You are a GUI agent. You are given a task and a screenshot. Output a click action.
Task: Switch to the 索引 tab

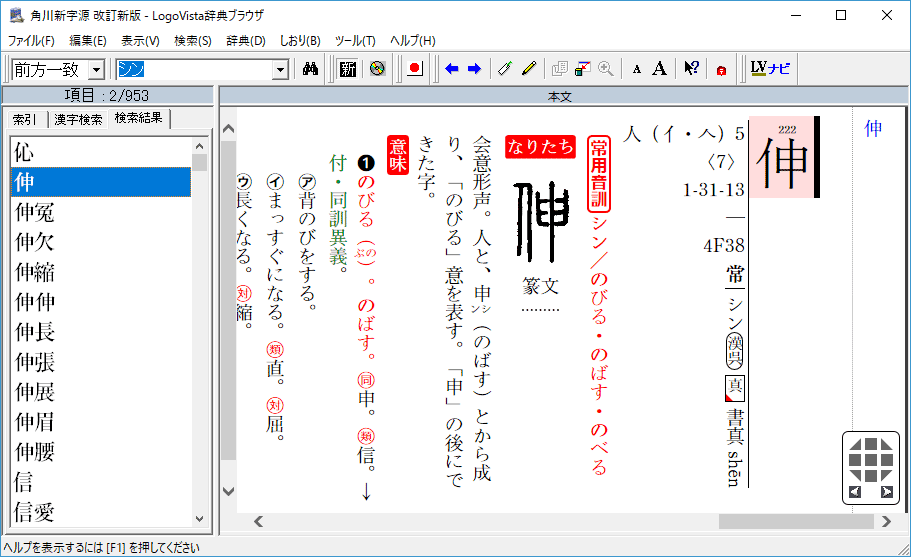[x=25, y=119]
